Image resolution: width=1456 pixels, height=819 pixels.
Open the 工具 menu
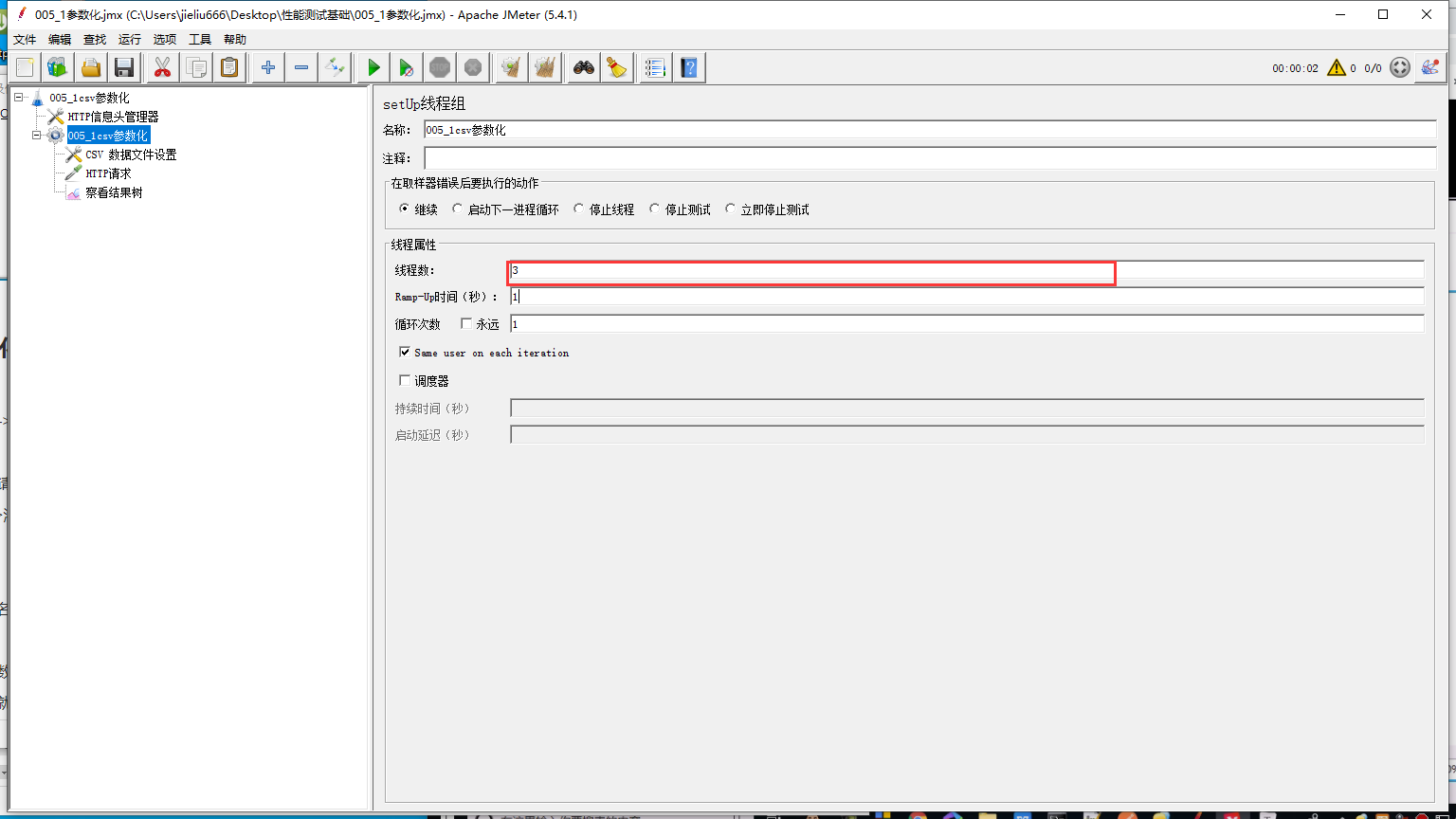click(x=200, y=39)
